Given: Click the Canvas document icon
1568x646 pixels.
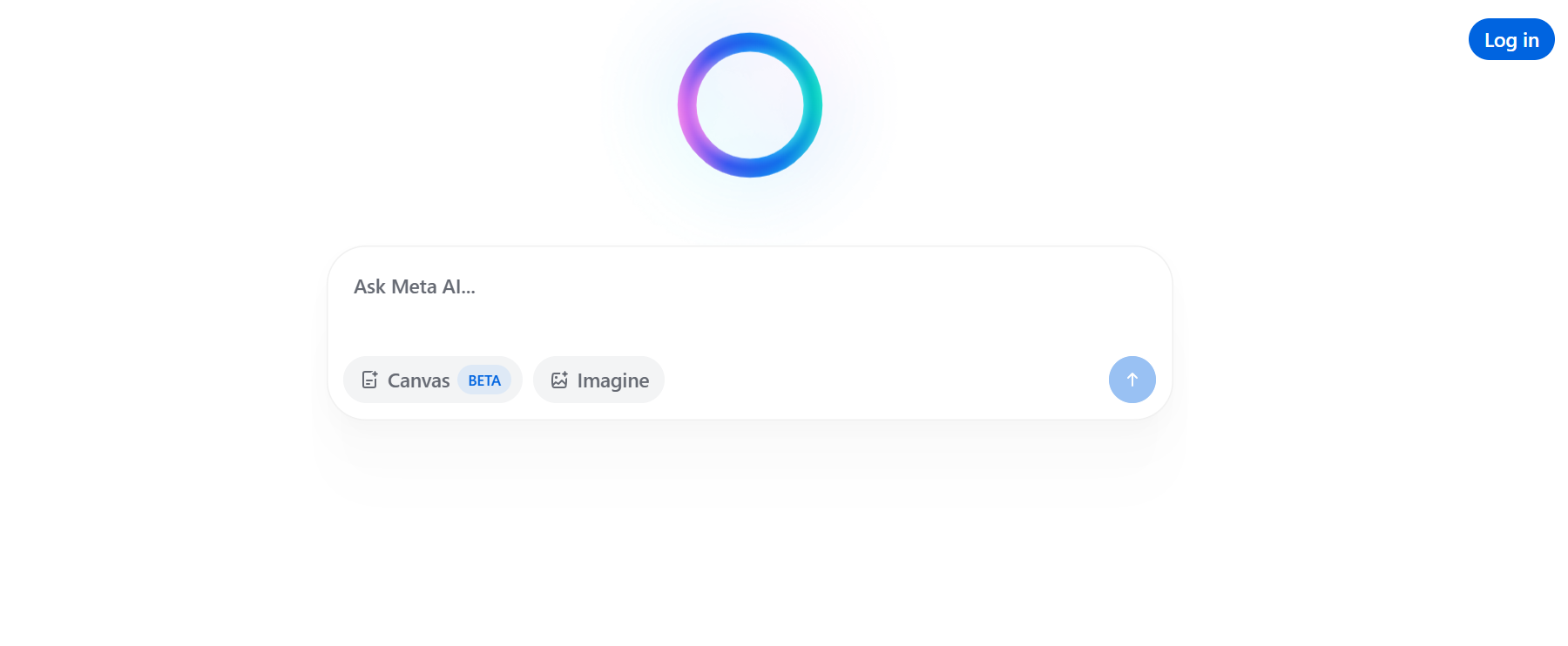Looking at the screenshot, I should (x=369, y=380).
